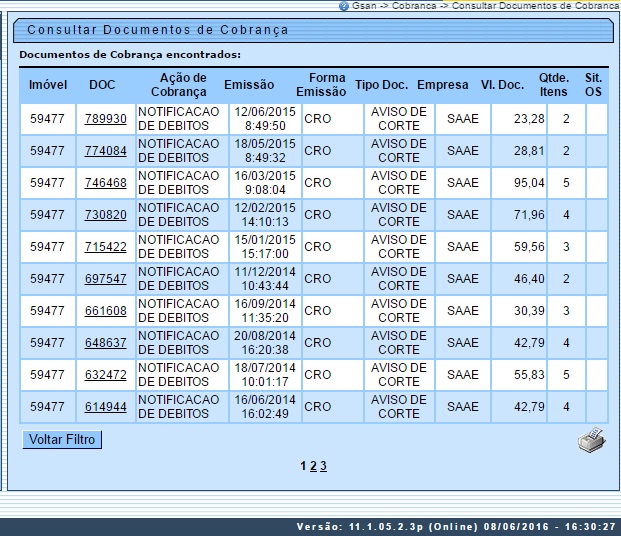The image size is (621, 536).
Task: Click document value 28,81
Action: pyautogui.click(x=529, y=151)
